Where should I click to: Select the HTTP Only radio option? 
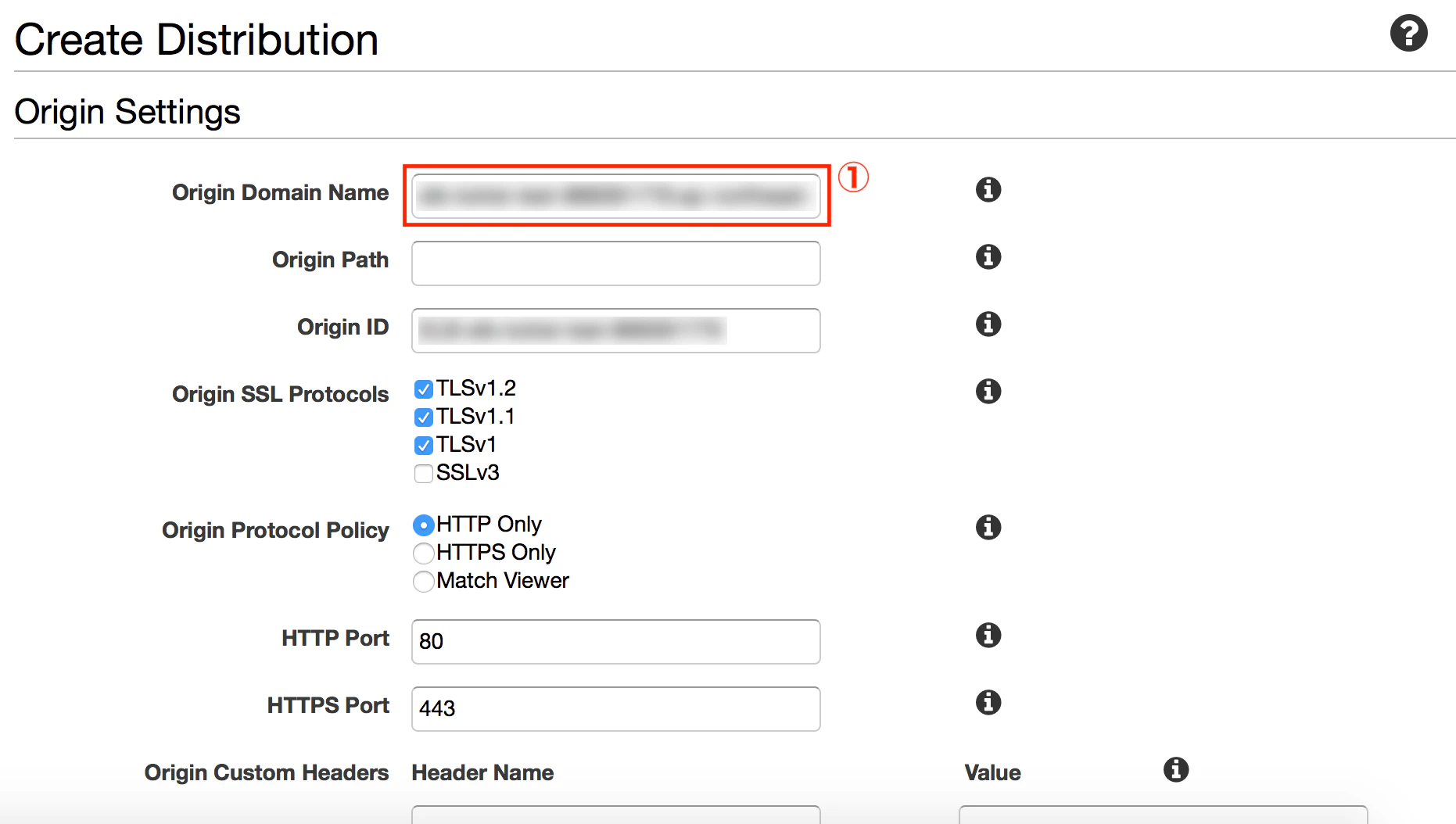pyautogui.click(x=423, y=525)
